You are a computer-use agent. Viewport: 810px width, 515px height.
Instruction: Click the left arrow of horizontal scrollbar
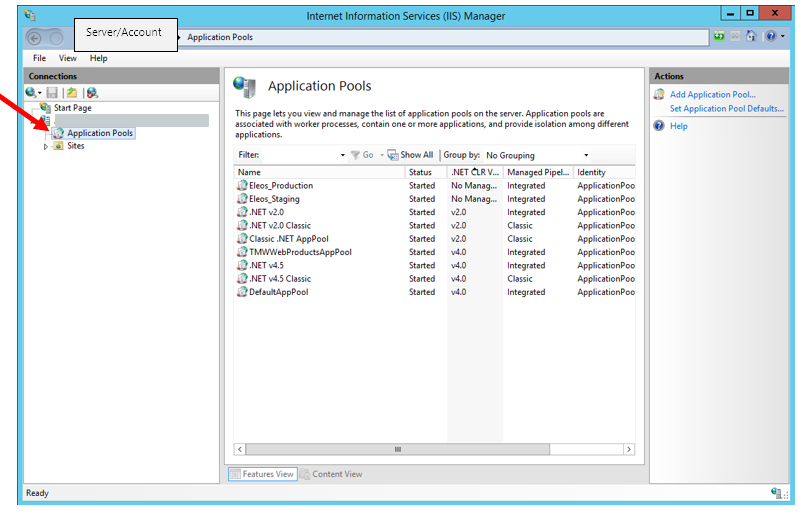coord(240,450)
